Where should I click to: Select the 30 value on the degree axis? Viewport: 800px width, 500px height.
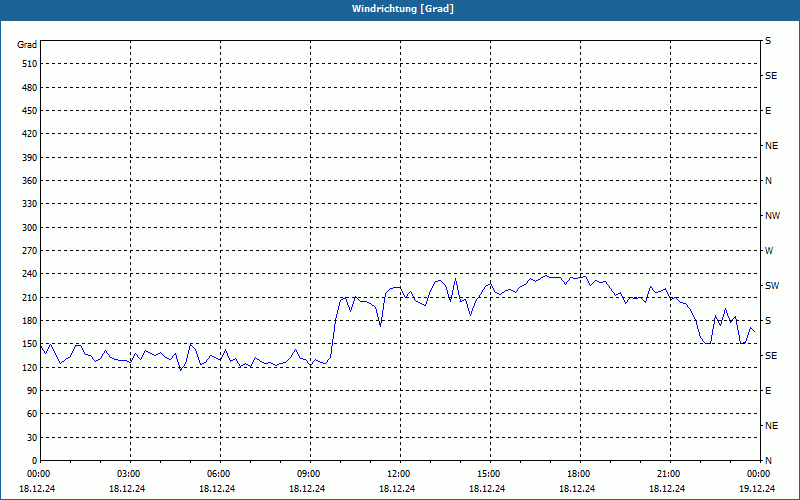[x=32, y=438]
